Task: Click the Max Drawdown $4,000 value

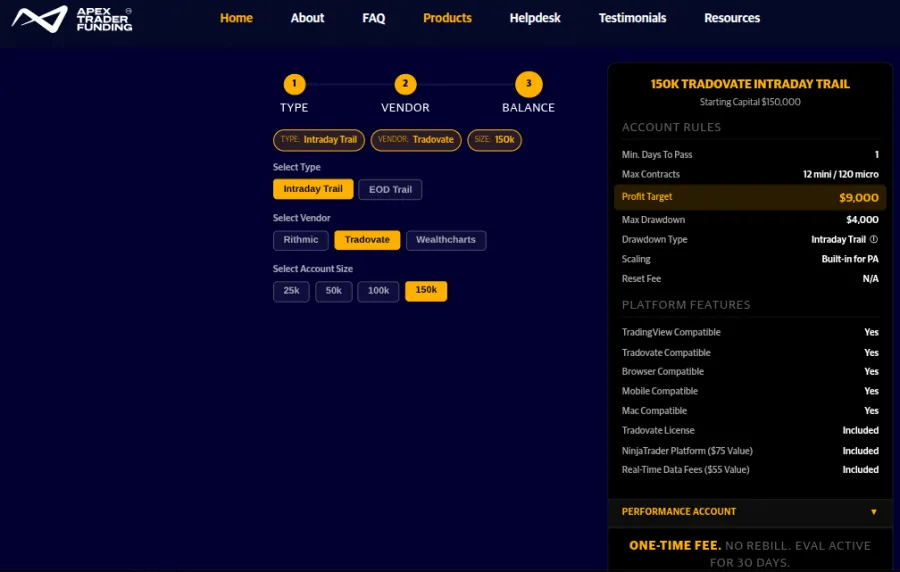Action: pyautogui.click(x=862, y=220)
